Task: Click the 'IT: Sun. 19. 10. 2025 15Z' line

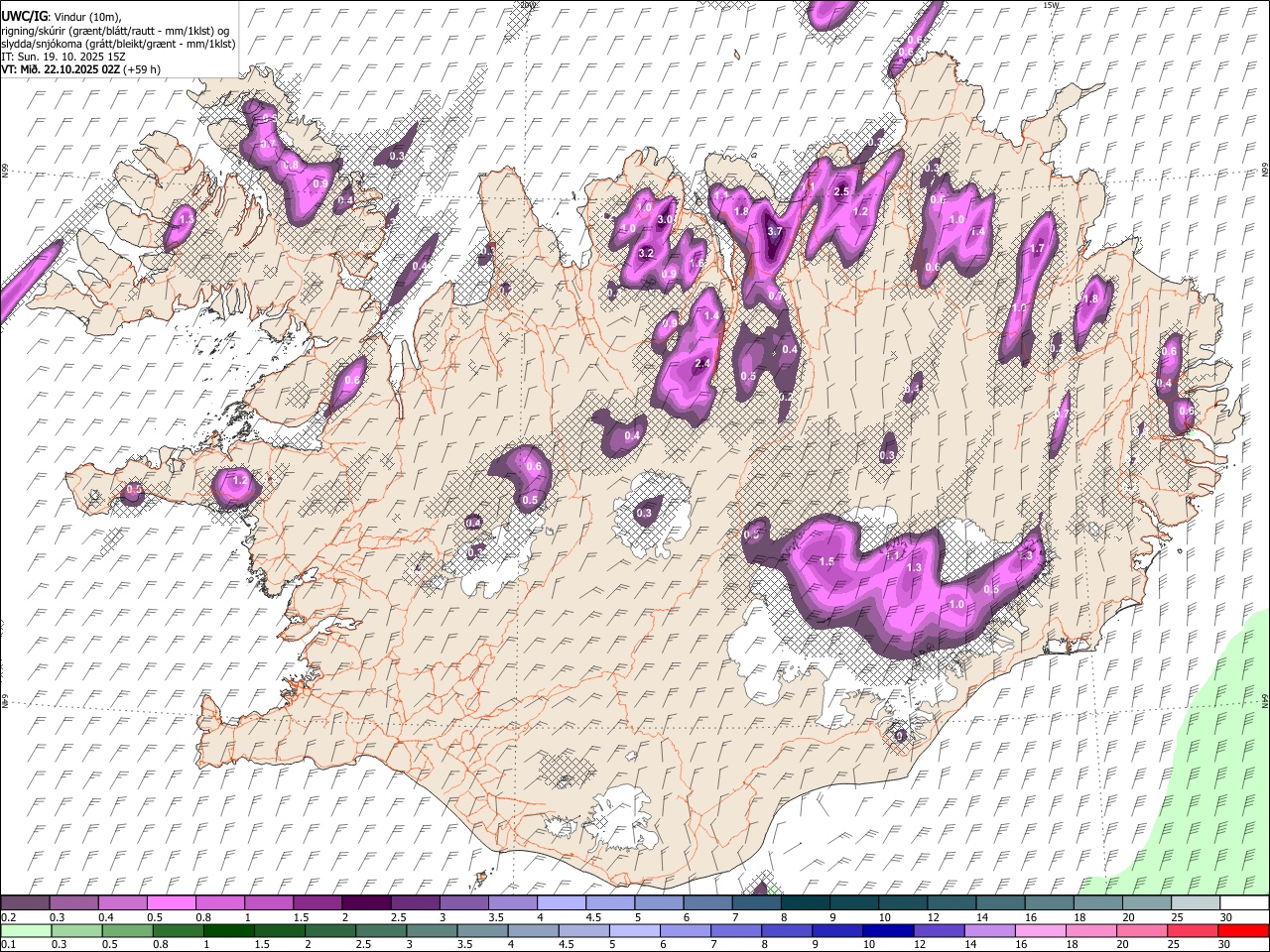Action: 63,57
